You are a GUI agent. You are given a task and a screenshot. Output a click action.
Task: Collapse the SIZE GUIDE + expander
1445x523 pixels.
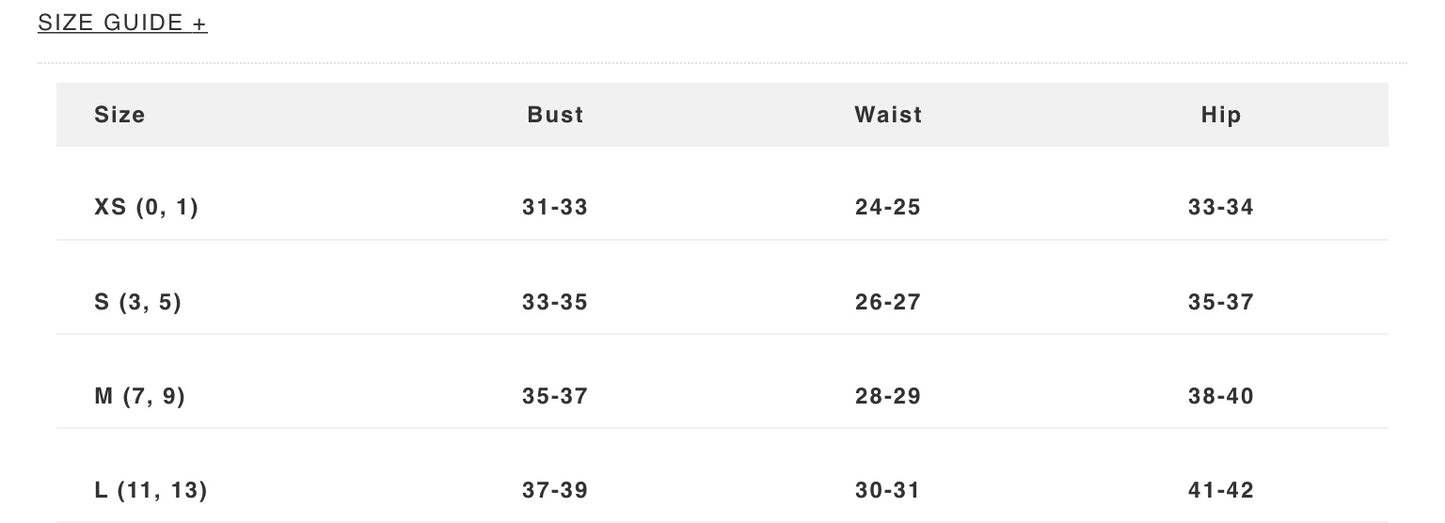(122, 22)
